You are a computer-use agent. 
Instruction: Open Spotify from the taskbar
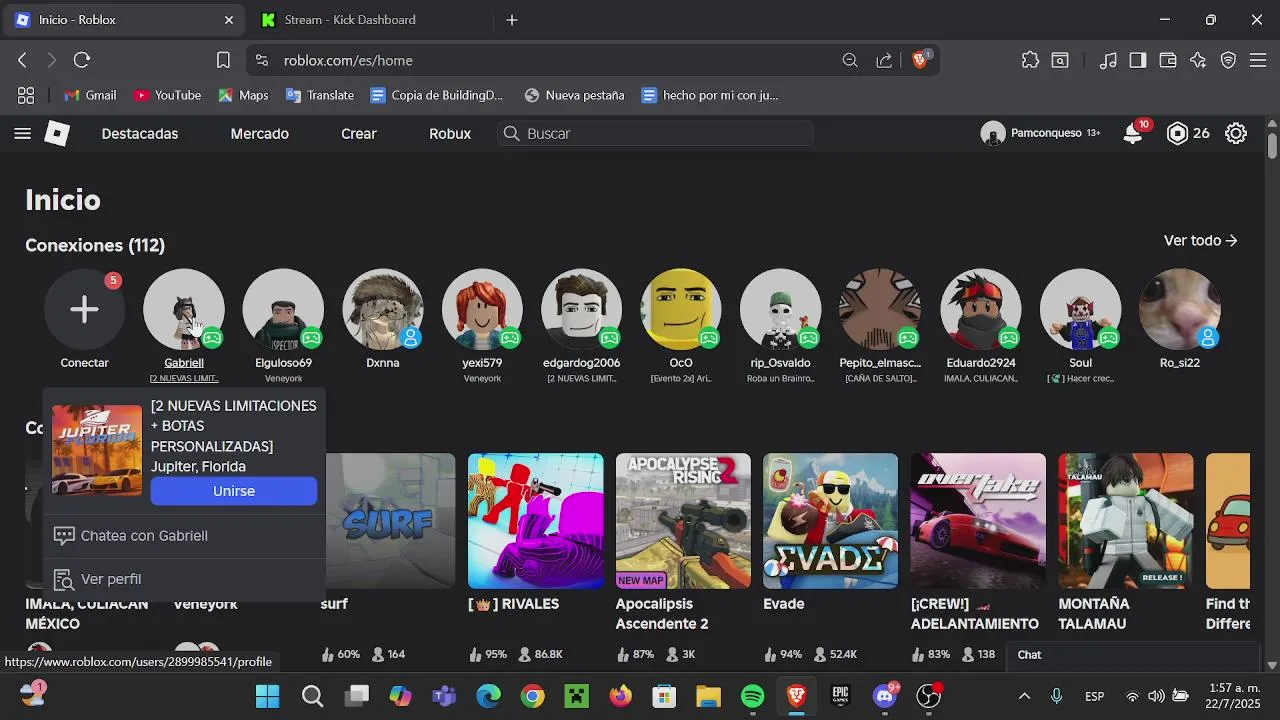pyautogui.click(x=753, y=696)
